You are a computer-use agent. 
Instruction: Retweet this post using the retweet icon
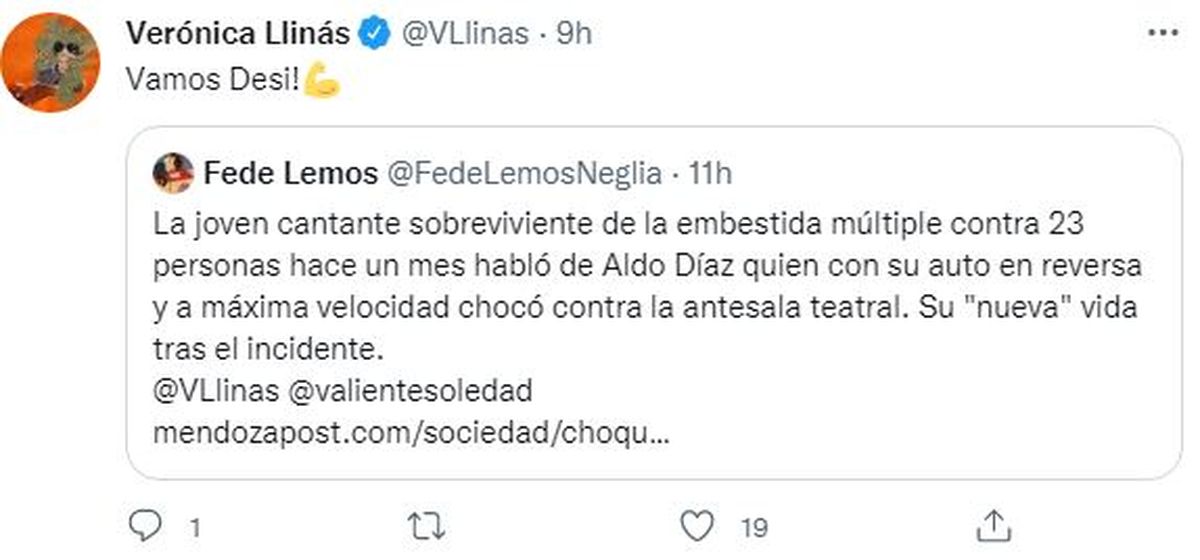(x=430, y=524)
